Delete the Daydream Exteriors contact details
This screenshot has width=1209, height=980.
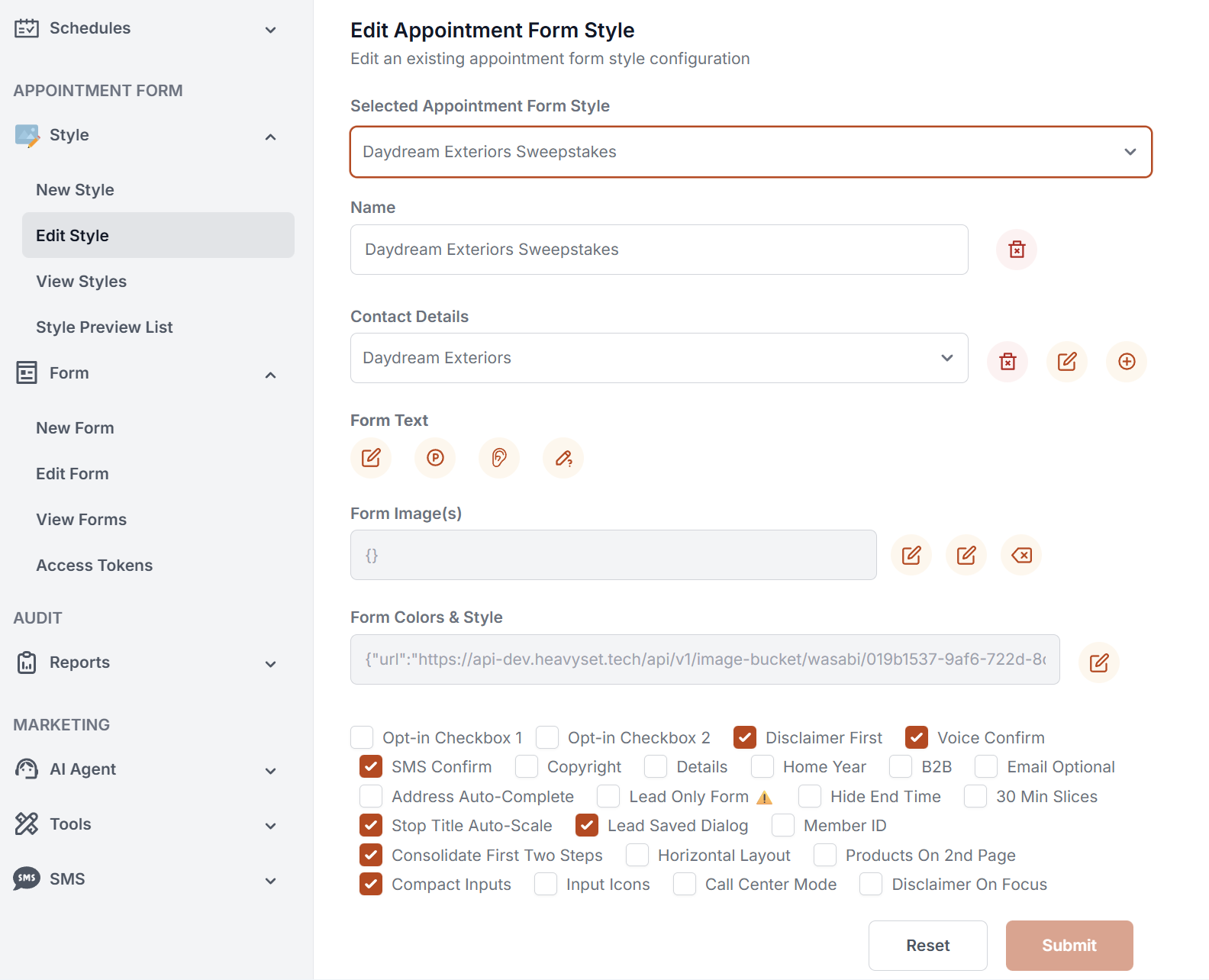(x=1008, y=362)
